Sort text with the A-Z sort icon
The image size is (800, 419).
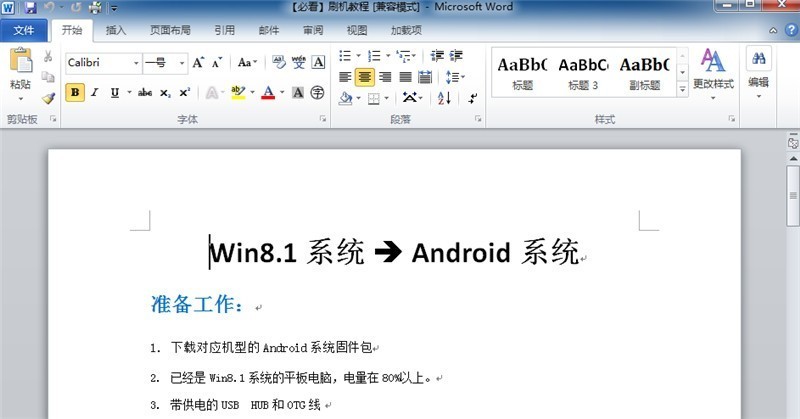pos(444,97)
